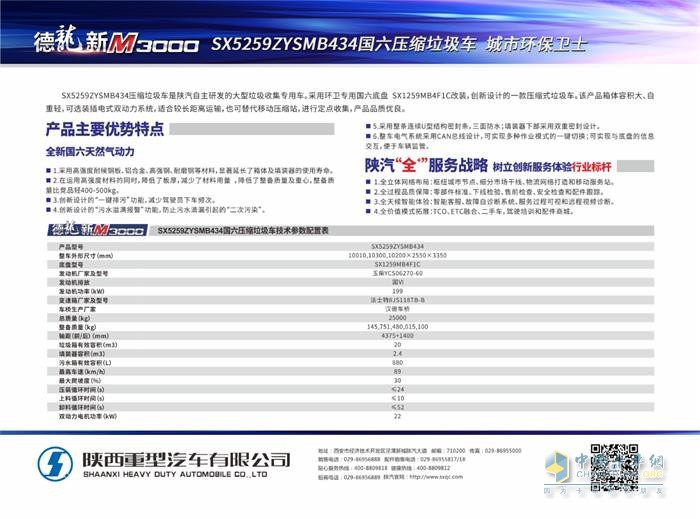700x519 pixels.
Task: Click the company name 陕西重型汽车有限公司
Action: point(186,459)
